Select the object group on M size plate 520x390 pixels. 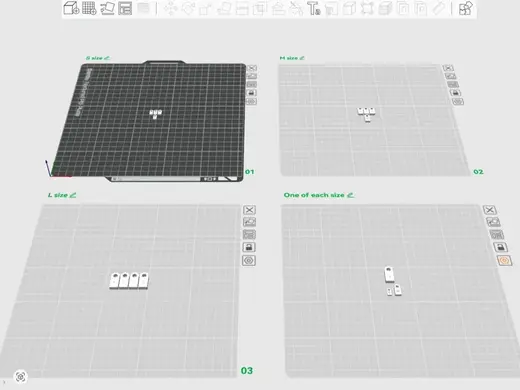coord(366,114)
